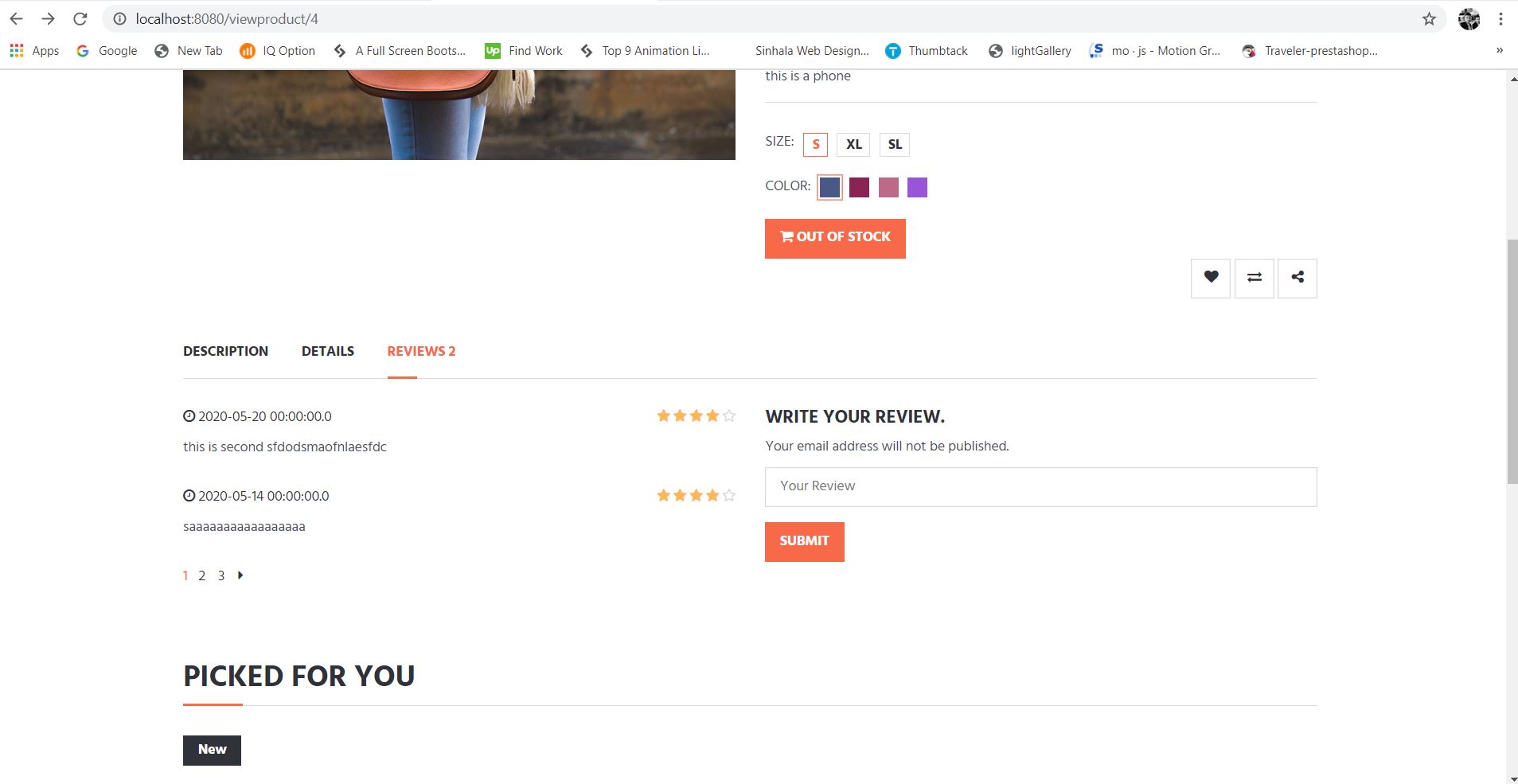1518x784 pixels.
Task: Open the IQ Option bookmark
Action: coord(278,51)
